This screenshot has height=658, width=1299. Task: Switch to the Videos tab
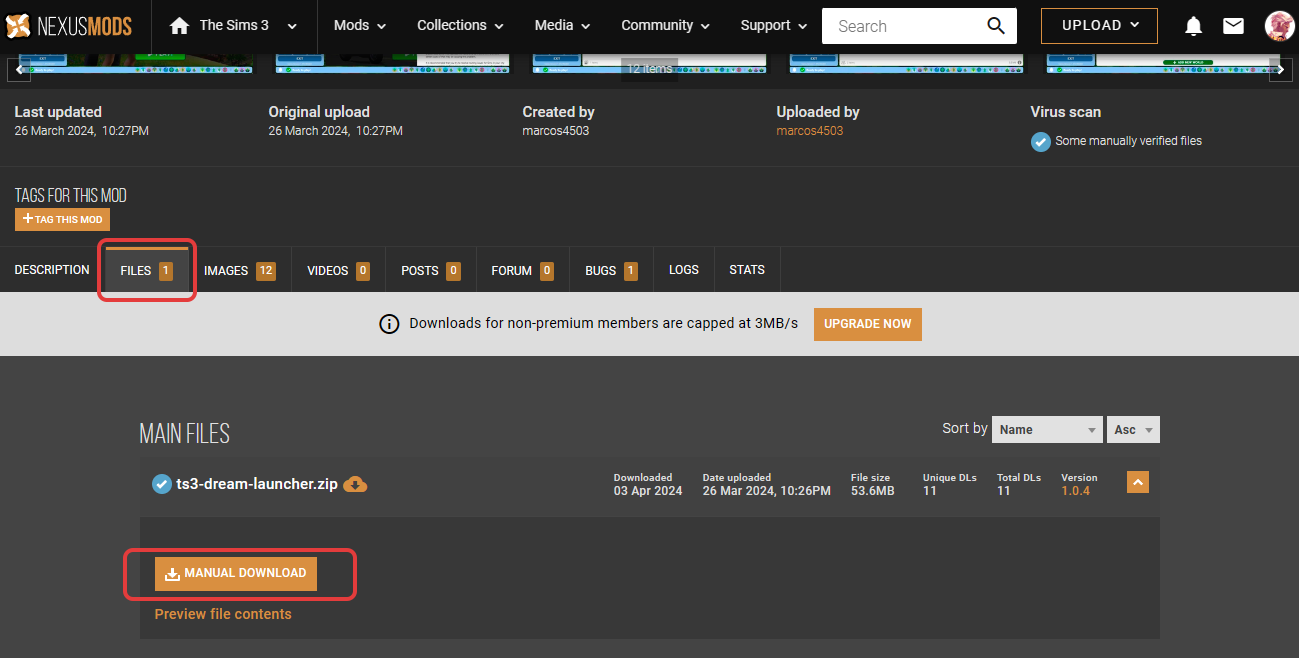pyautogui.click(x=339, y=271)
